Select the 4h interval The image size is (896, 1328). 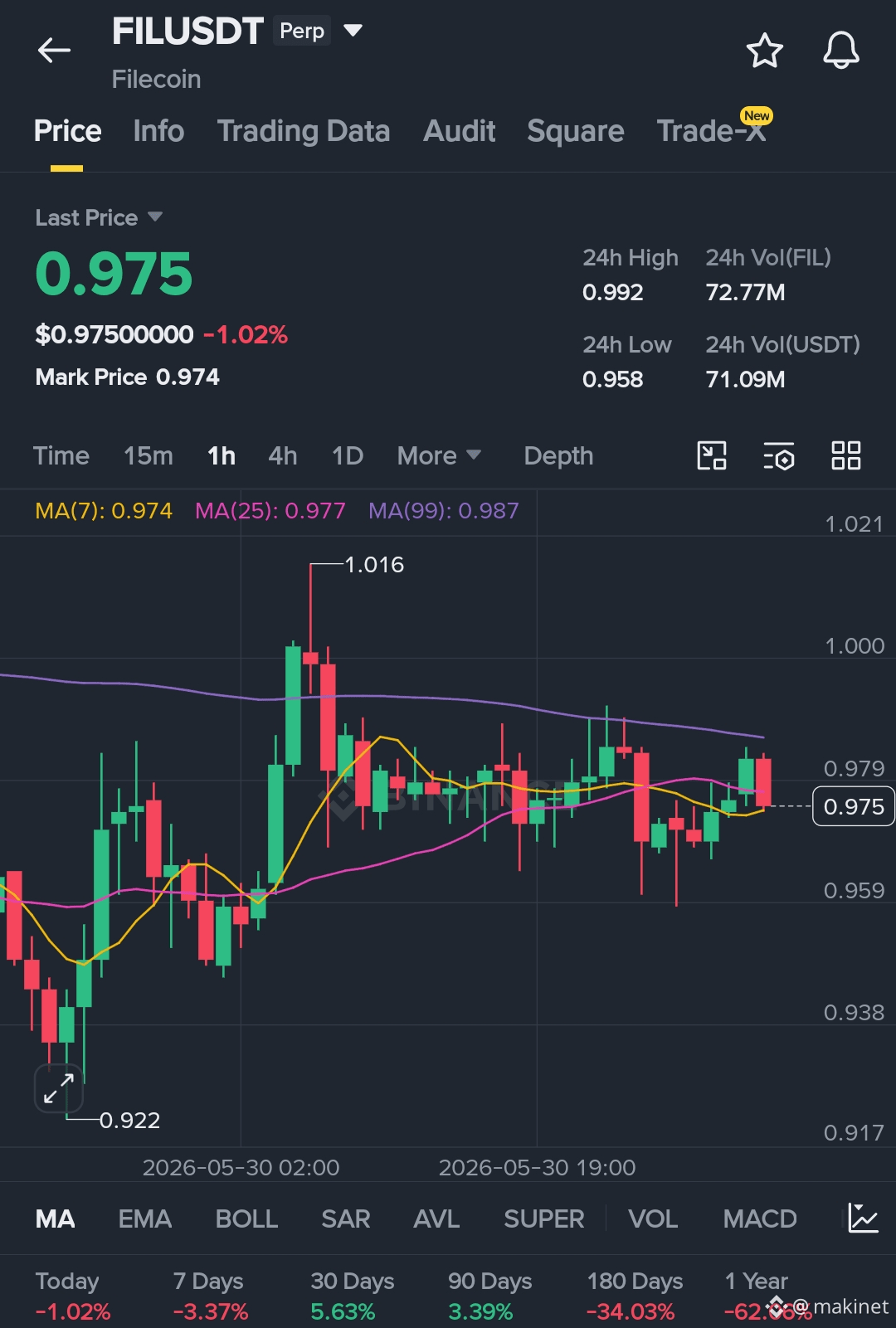pos(283,455)
